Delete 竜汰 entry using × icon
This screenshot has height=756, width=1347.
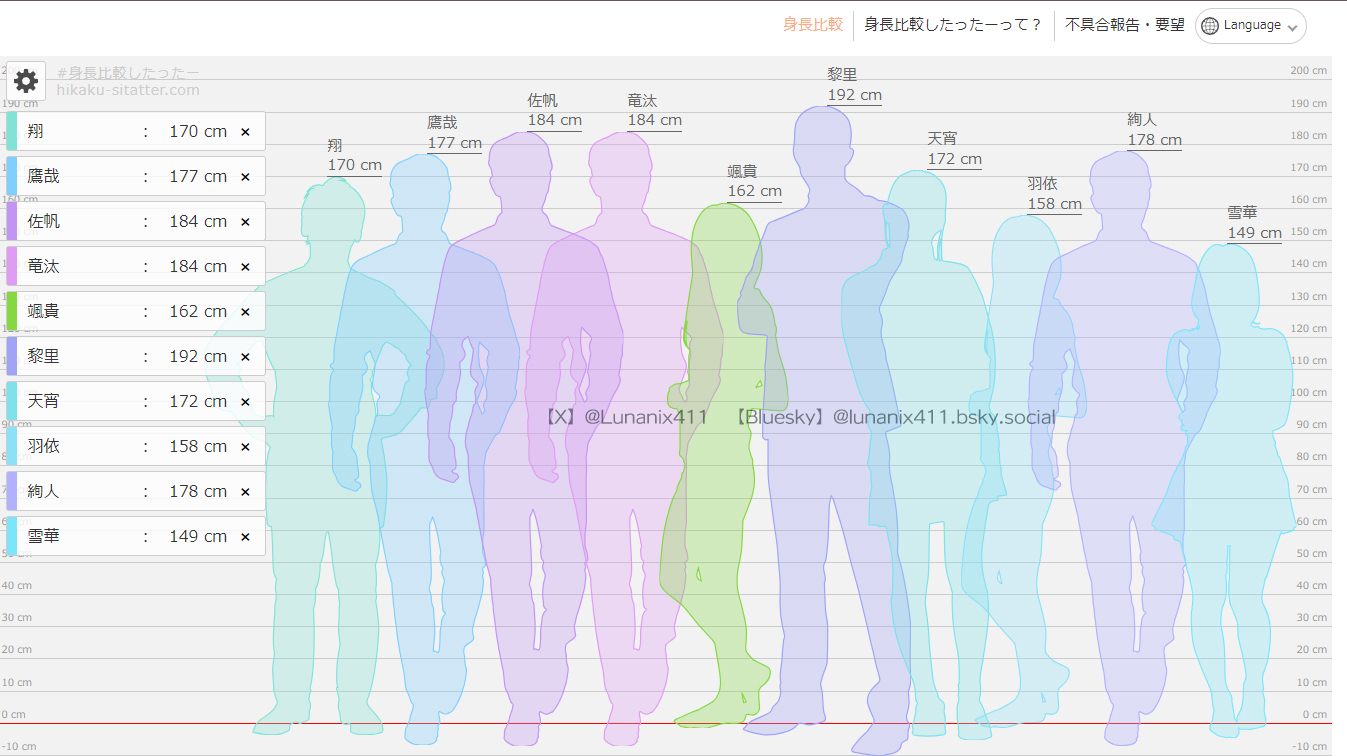tap(245, 267)
